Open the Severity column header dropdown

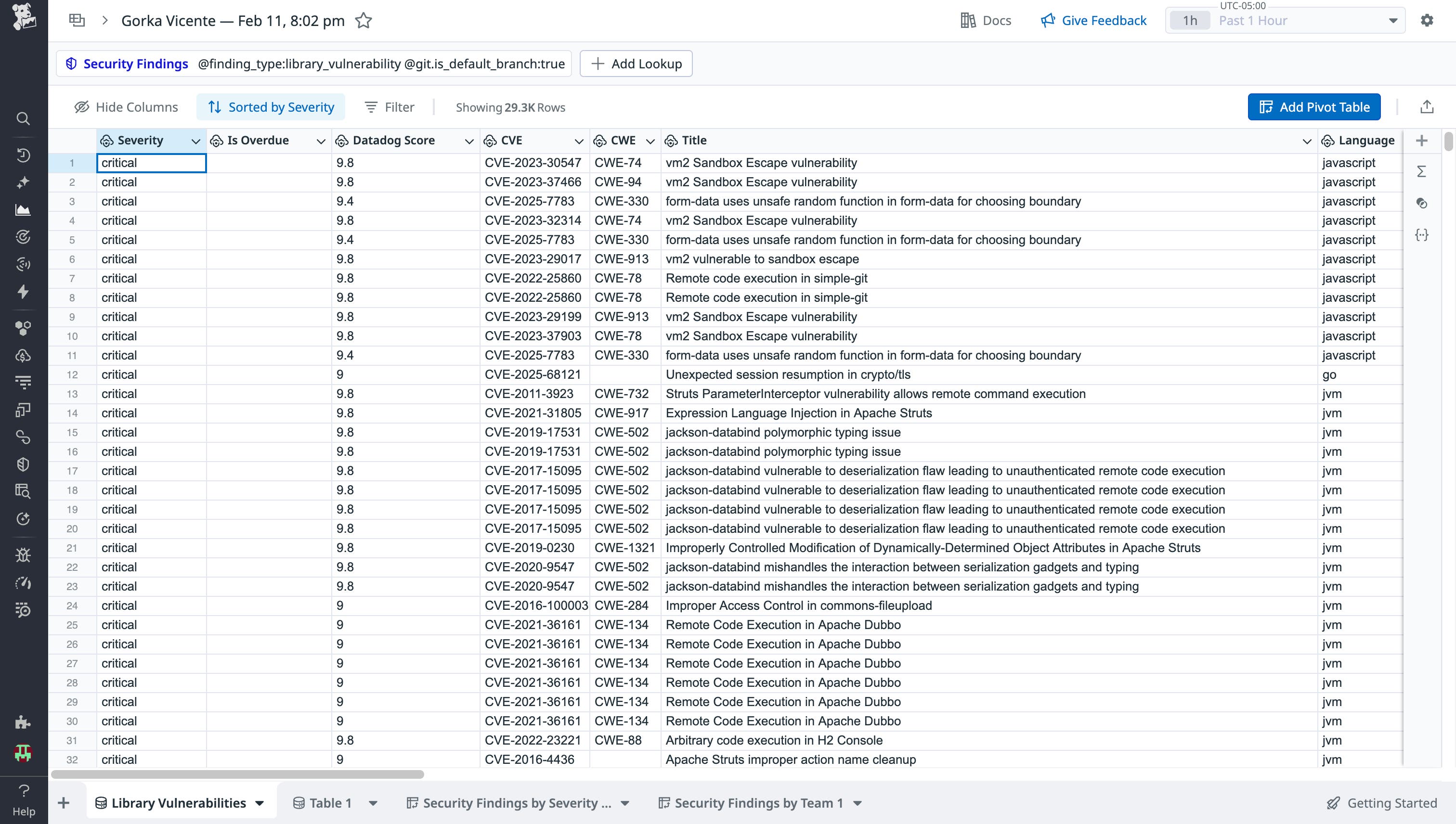point(196,141)
